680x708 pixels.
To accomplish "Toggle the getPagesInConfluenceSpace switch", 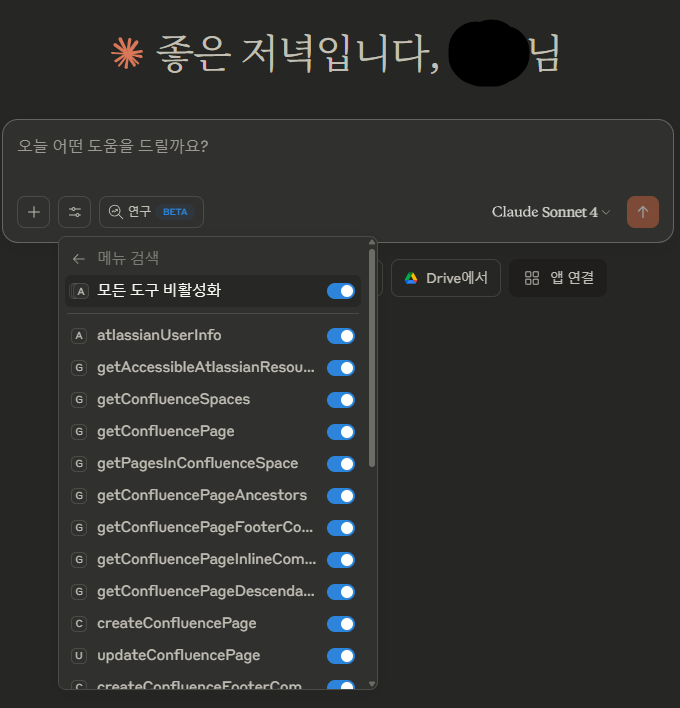I will 341,464.
